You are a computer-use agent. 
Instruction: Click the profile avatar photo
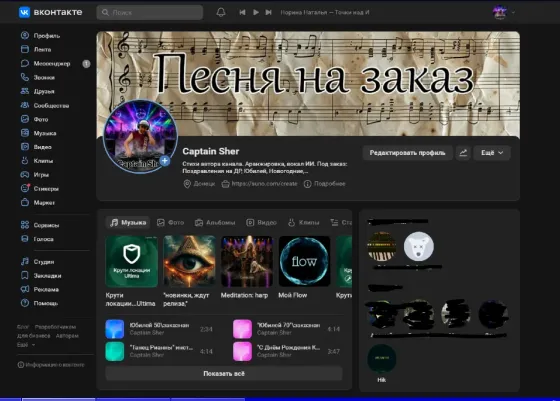[140, 137]
